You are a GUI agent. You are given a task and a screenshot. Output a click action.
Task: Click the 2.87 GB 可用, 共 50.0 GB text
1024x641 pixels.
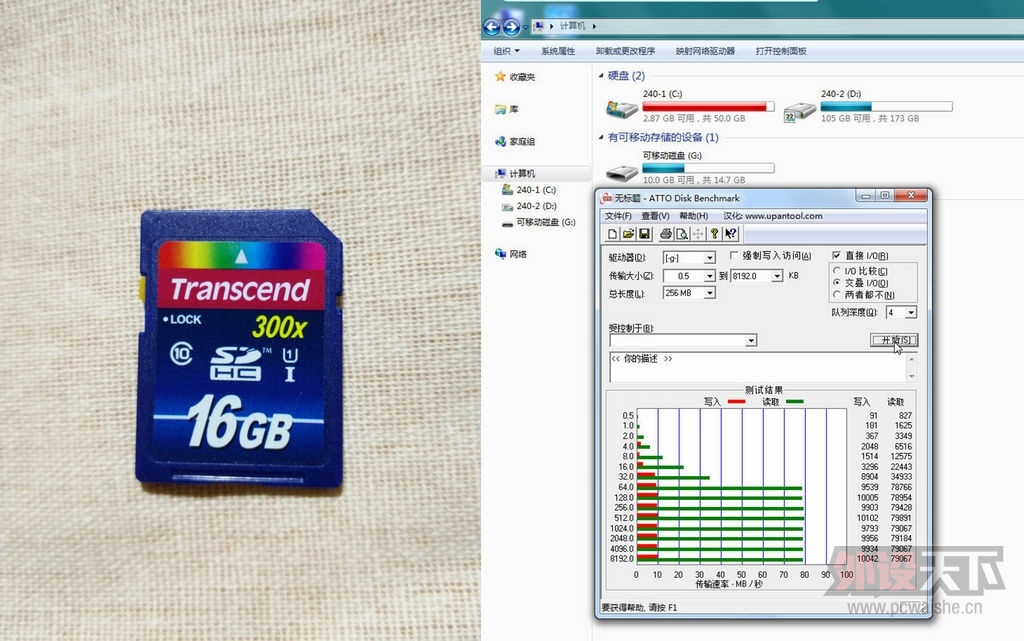click(694, 119)
